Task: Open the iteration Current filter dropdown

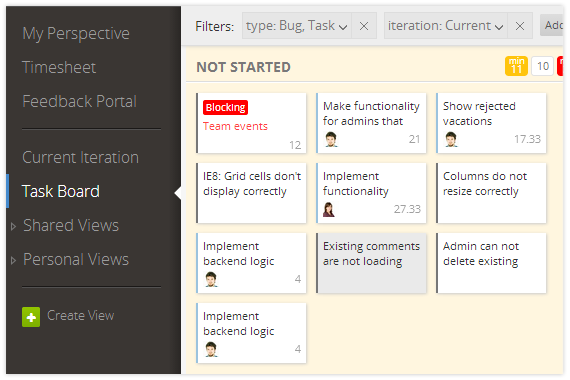Action: pos(446,26)
